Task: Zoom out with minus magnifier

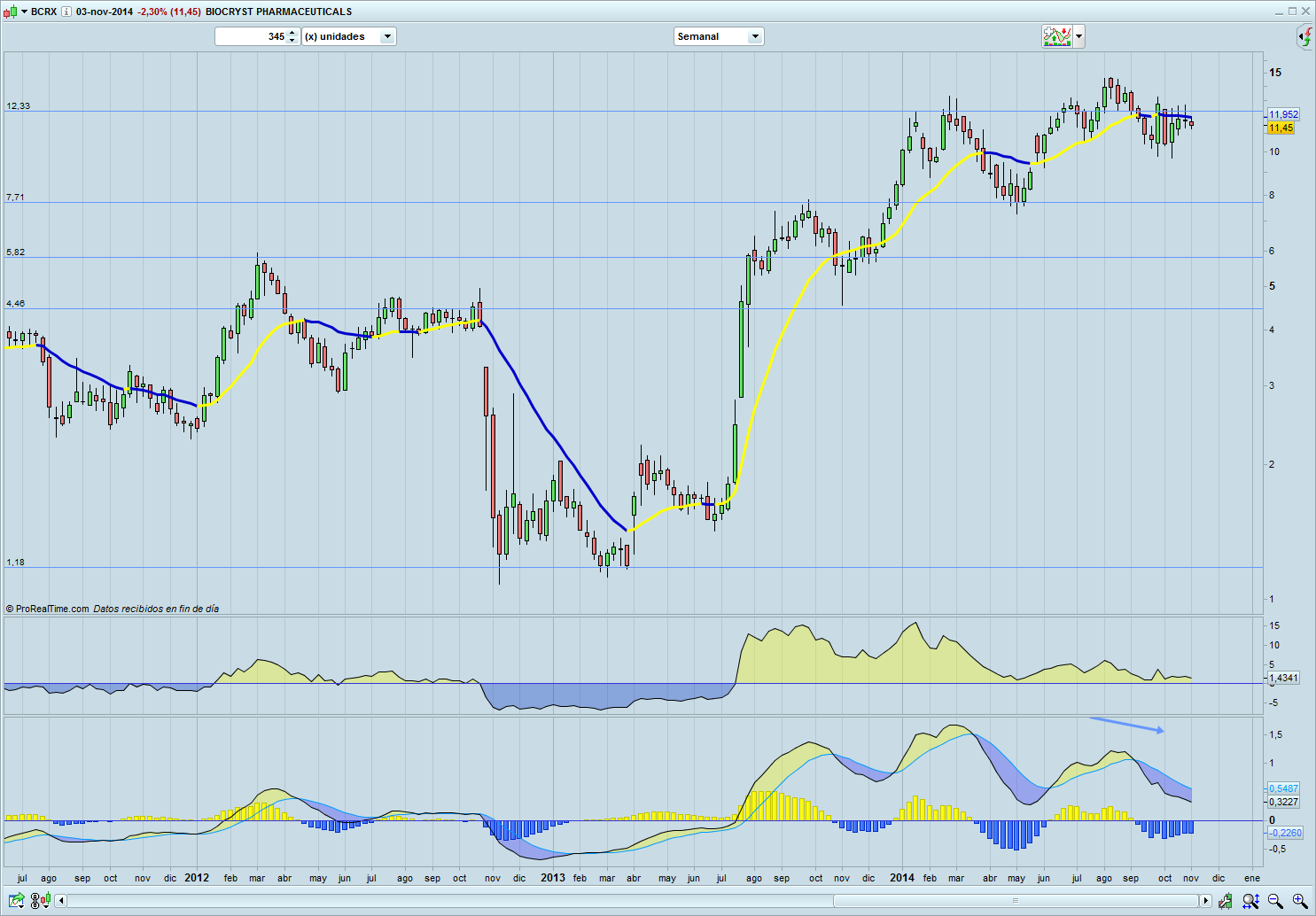Action: point(1274,901)
